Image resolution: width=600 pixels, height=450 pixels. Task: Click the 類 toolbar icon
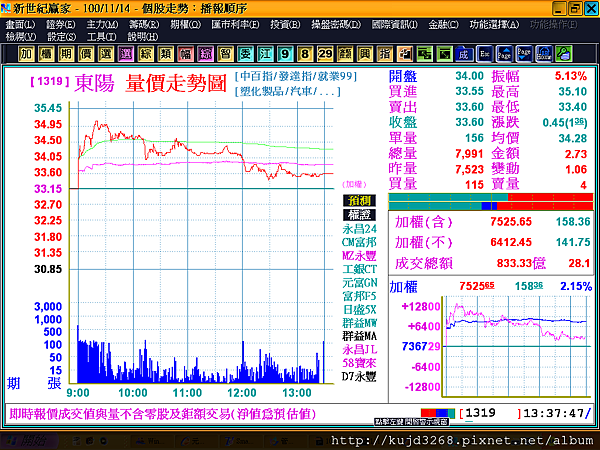pyautogui.click(x=165, y=54)
